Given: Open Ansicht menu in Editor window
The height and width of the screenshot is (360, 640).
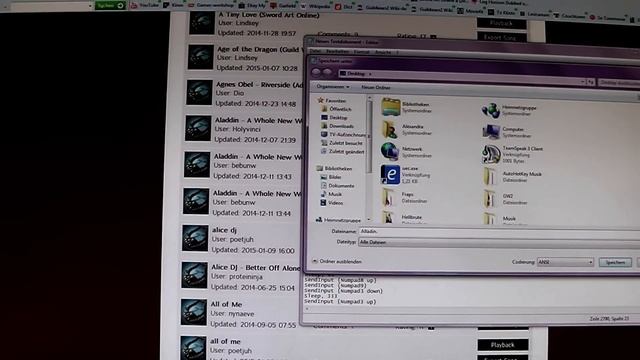Looking at the screenshot, I should (x=382, y=52).
